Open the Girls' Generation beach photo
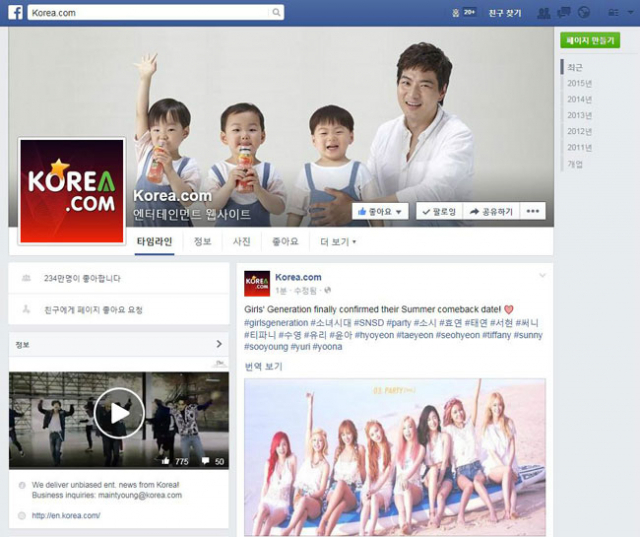The width and height of the screenshot is (640, 537). [x=395, y=457]
